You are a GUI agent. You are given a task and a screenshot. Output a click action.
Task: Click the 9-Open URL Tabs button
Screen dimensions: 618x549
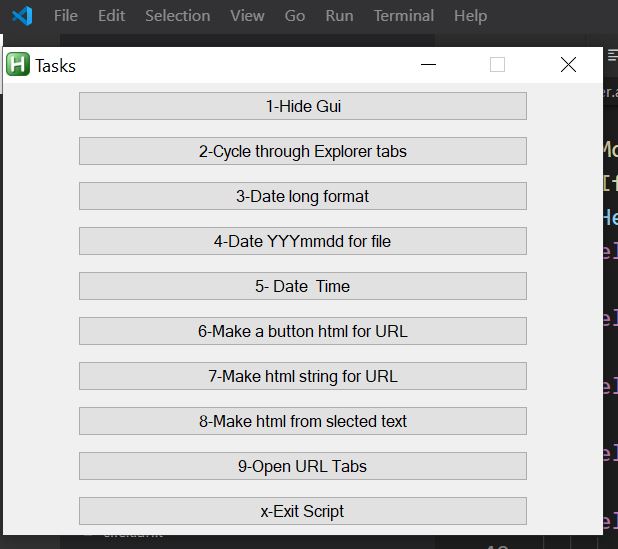(302, 466)
